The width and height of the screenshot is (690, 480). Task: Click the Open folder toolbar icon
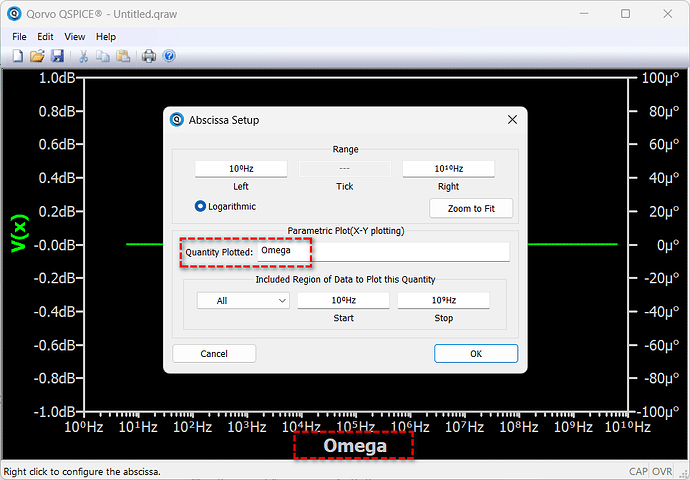coord(37,56)
